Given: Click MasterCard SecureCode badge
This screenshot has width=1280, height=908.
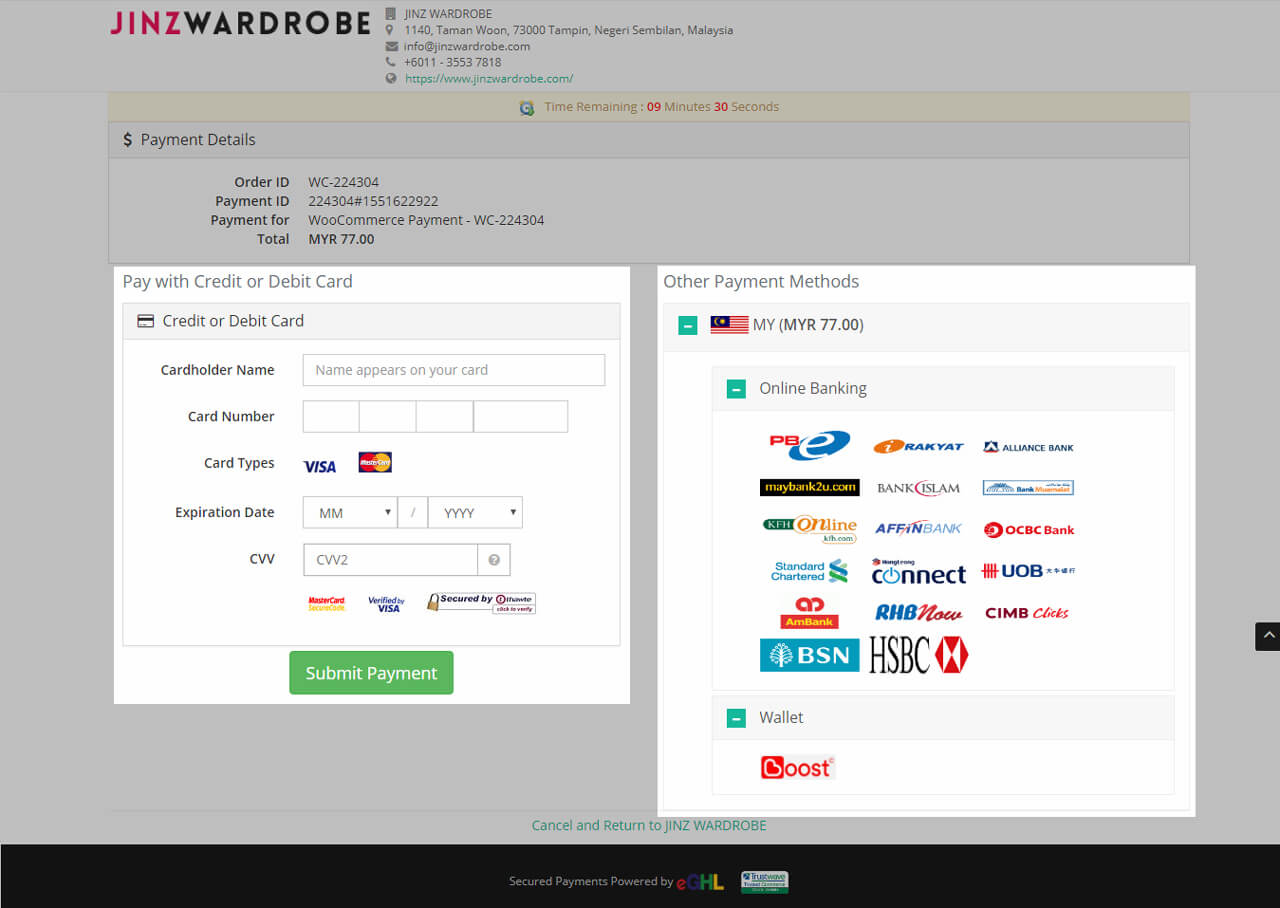Looking at the screenshot, I should 326,604.
